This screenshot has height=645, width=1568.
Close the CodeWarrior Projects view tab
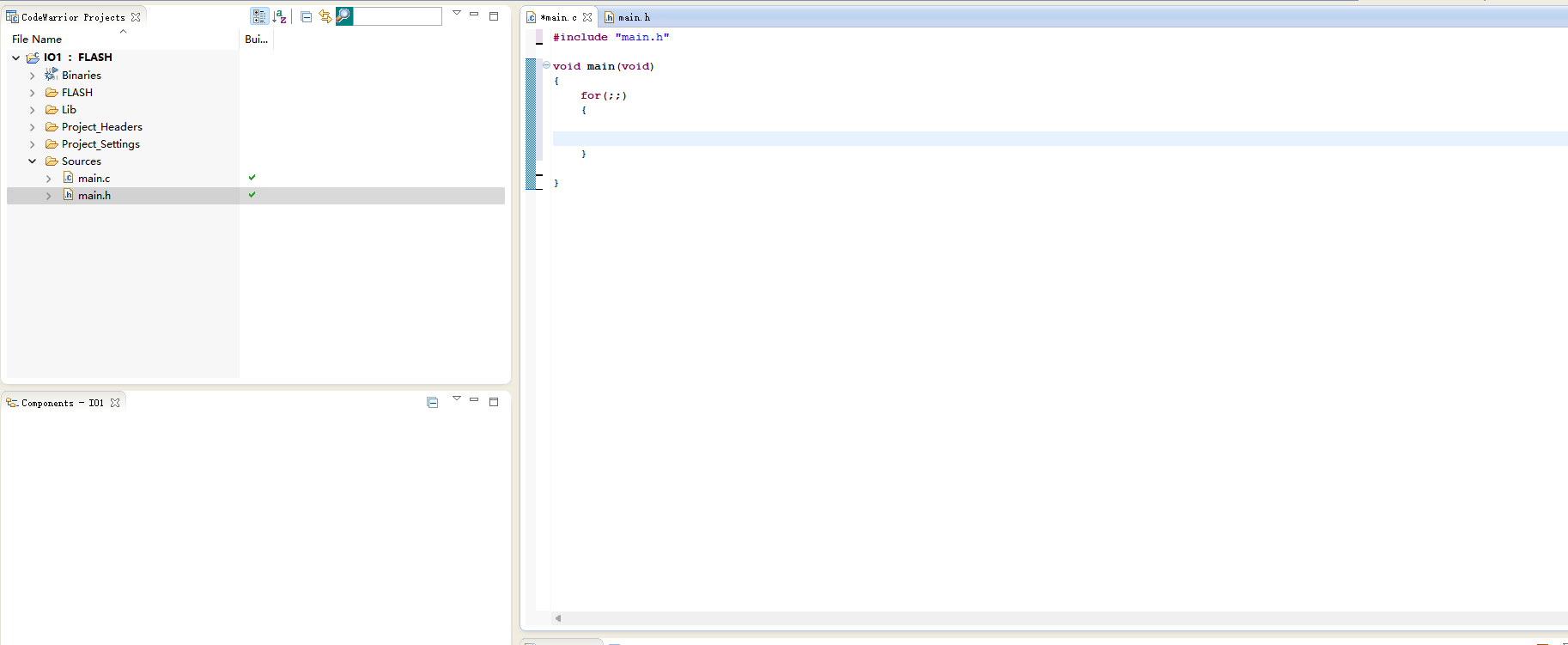click(x=136, y=17)
